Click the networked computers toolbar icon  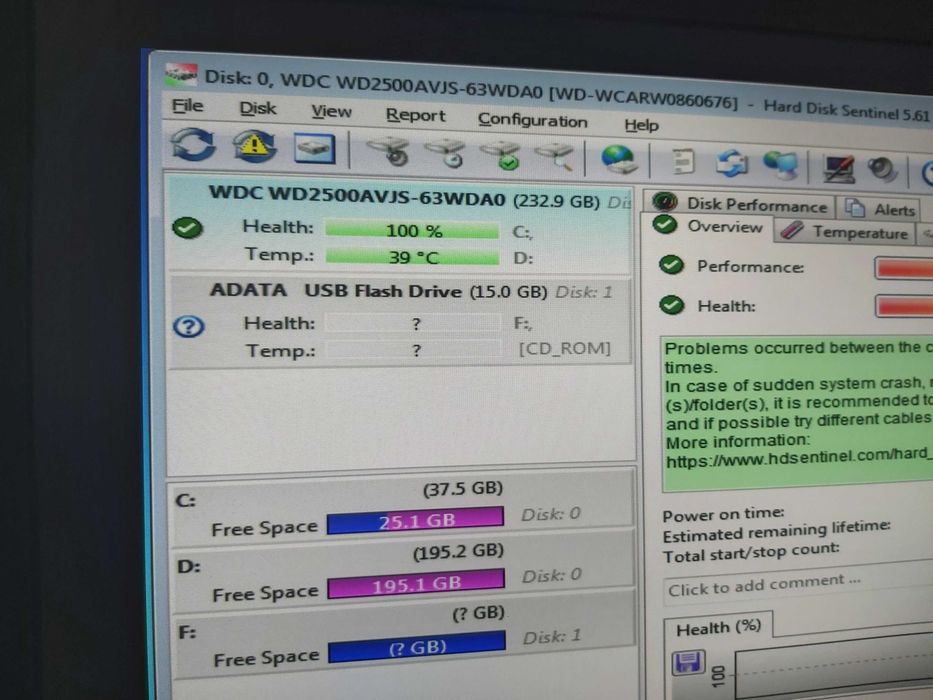point(781,165)
